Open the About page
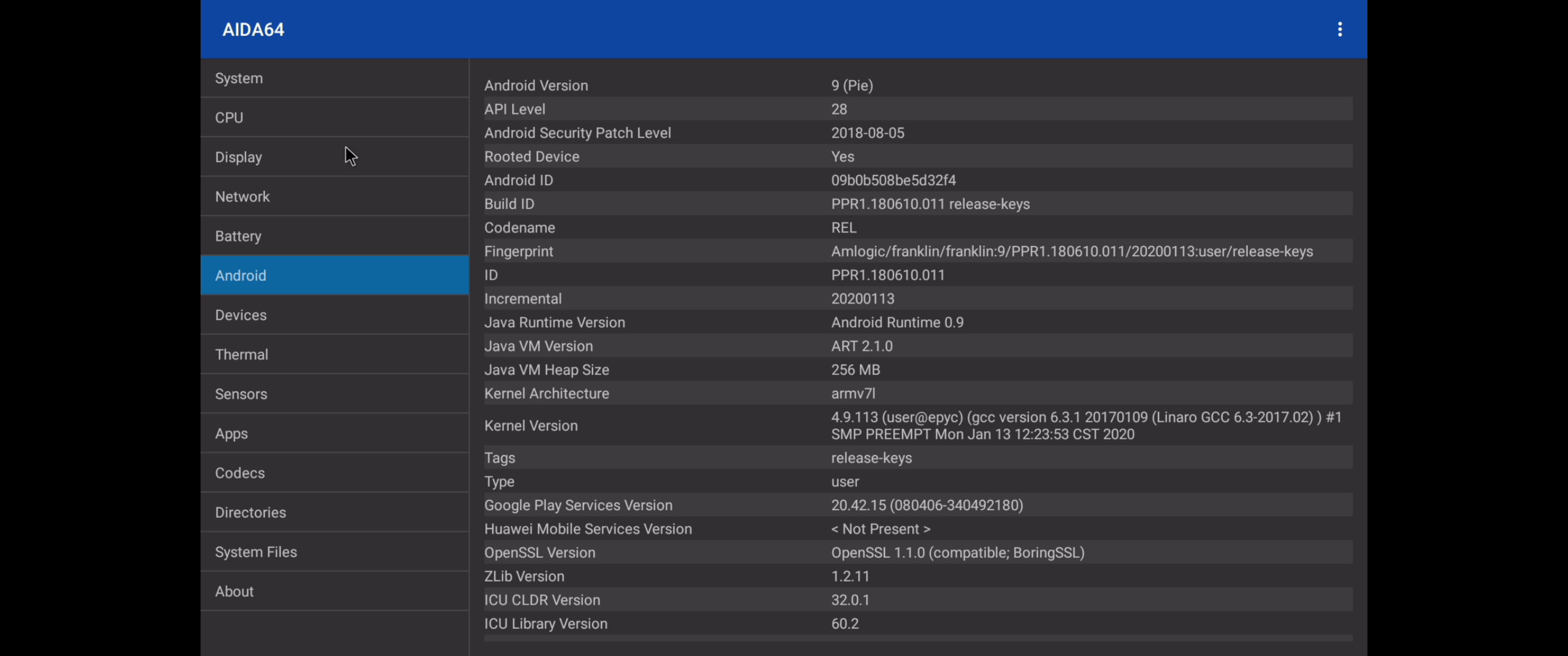1568x656 pixels. [334, 591]
